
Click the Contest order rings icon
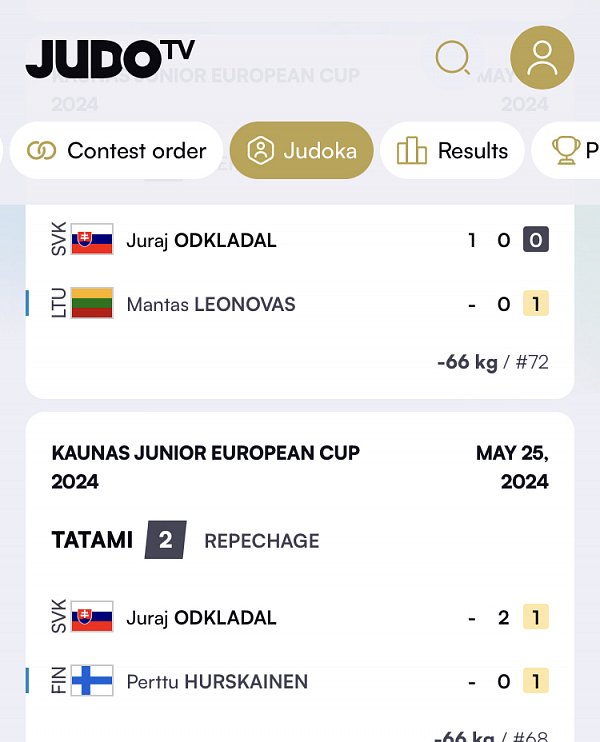(42, 151)
